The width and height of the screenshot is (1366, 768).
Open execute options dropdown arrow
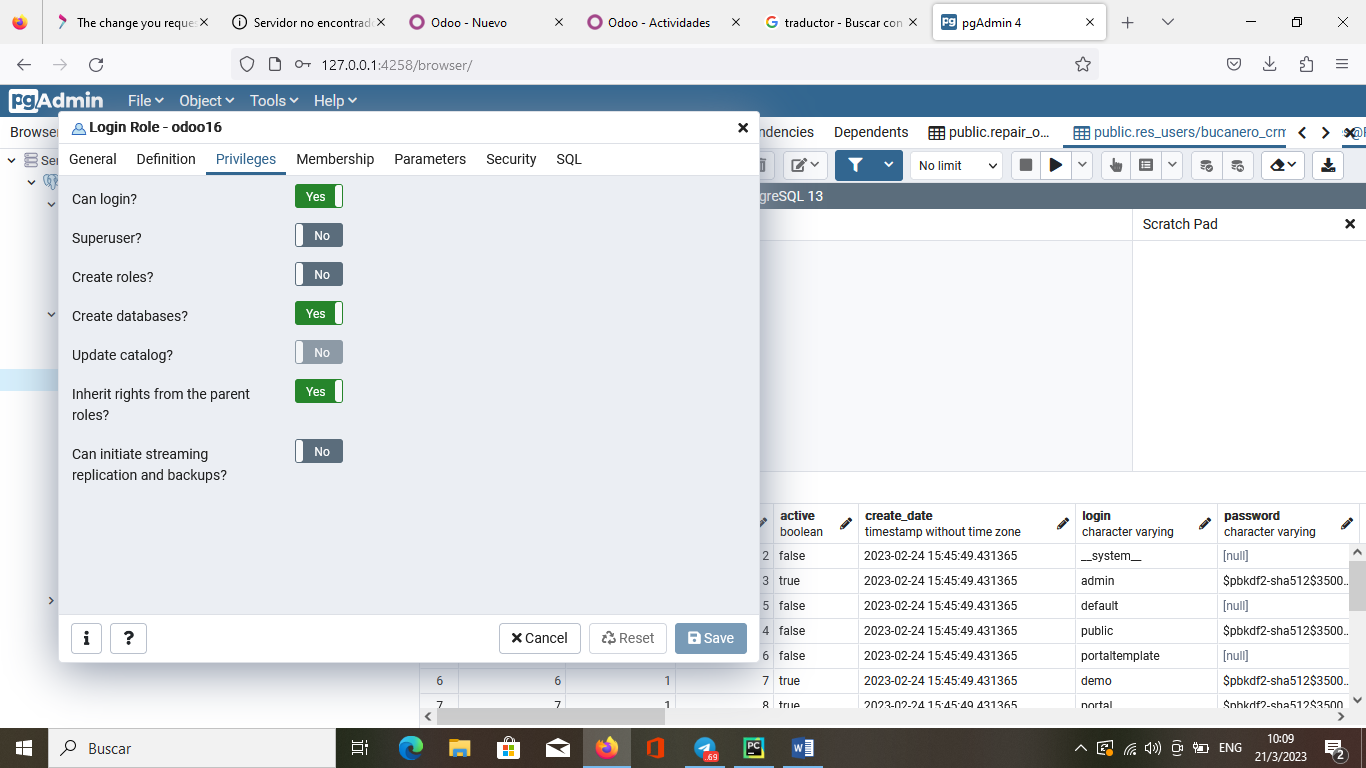[1081, 165]
